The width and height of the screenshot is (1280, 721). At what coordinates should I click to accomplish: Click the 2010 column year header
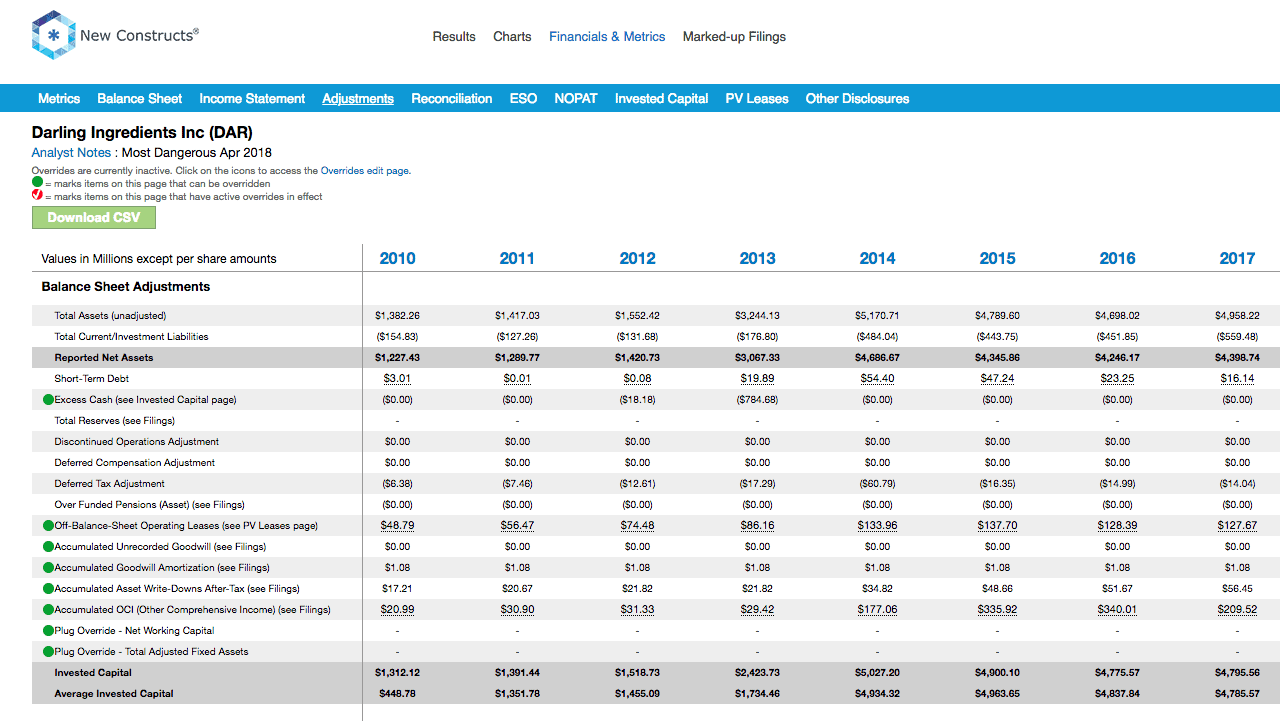click(x=397, y=258)
